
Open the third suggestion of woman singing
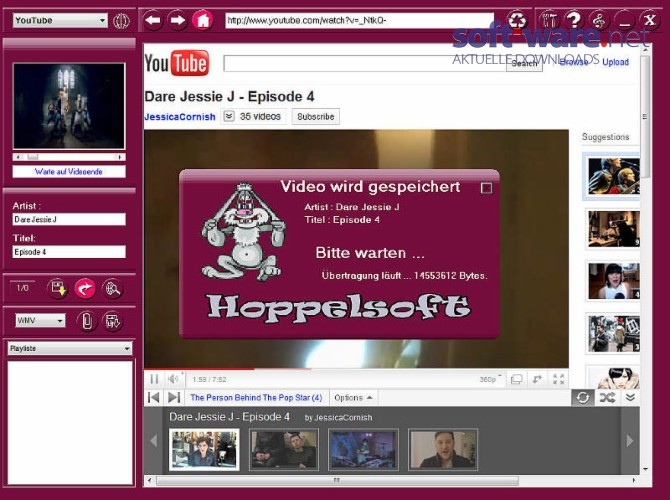[x=613, y=281]
